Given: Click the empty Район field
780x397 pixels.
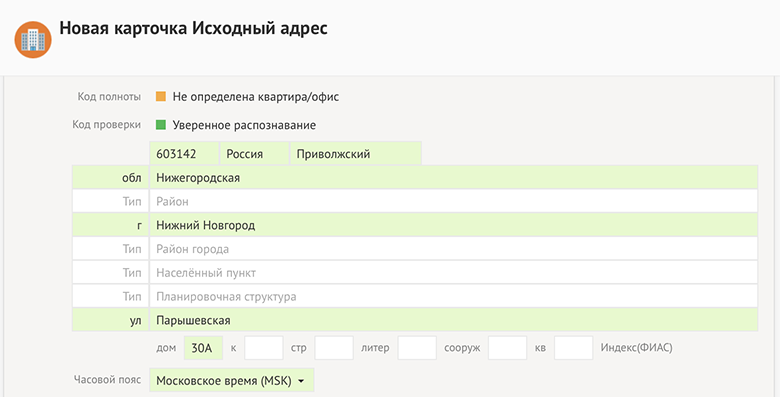Looking at the screenshot, I should (454, 201).
